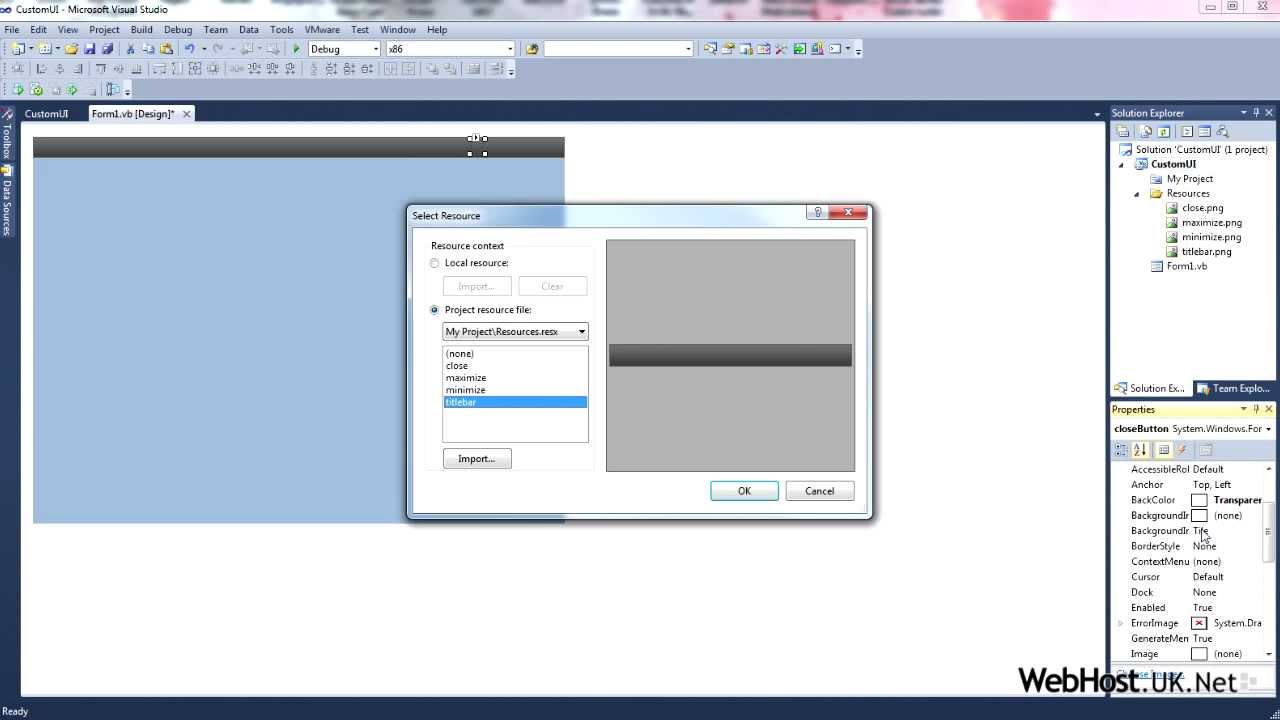The image size is (1280, 720).
Task: Switch to the CustomUI tab
Action: (x=46, y=114)
